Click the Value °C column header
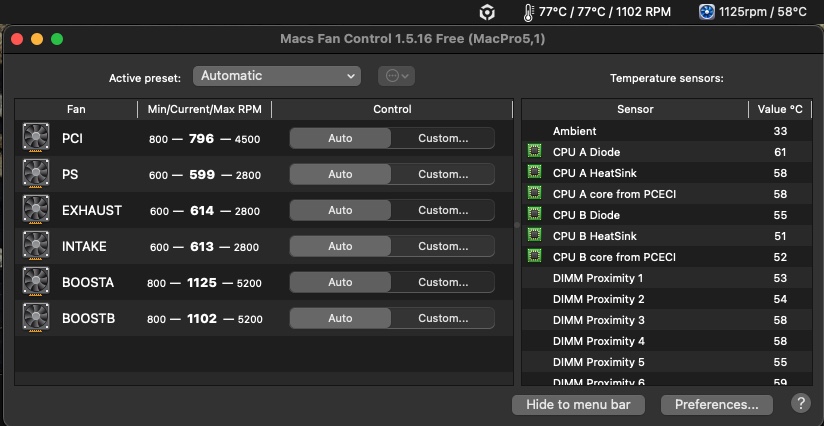The width and height of the screenshot is (824, 426). (x=780, y=109)
